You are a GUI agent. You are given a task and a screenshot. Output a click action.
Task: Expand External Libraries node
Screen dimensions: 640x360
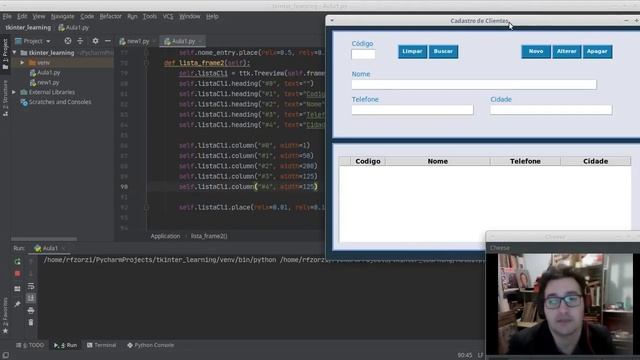(14, 92)
